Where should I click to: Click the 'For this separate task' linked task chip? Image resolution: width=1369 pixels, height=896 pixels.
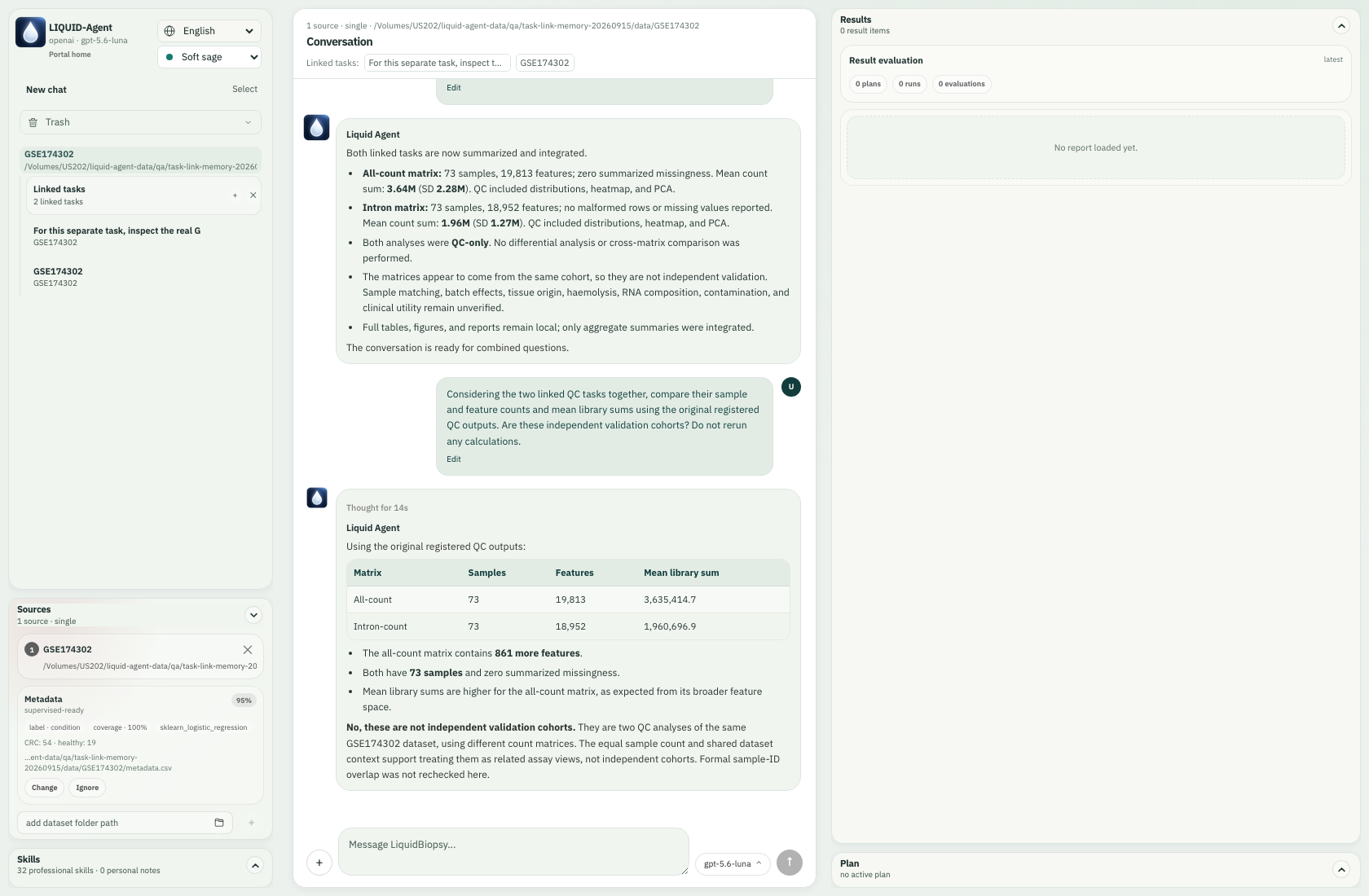click(x=438, y=63)
